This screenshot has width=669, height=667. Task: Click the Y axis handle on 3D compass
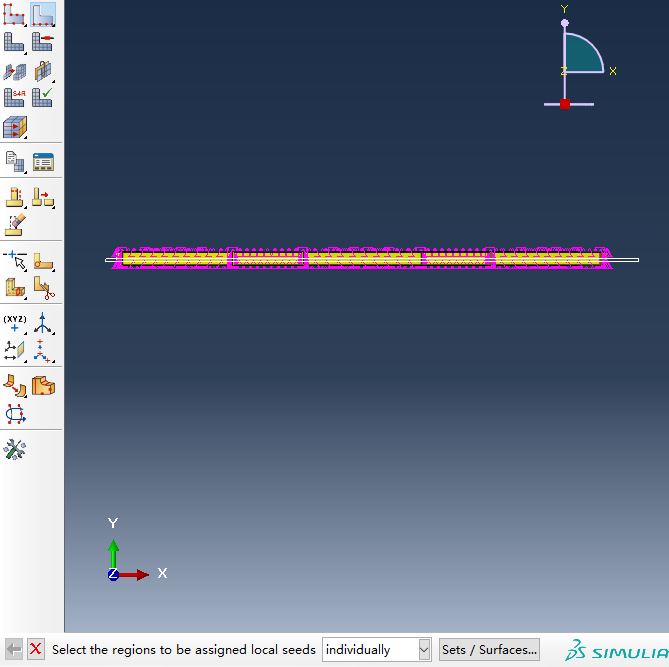click(564, 23)
